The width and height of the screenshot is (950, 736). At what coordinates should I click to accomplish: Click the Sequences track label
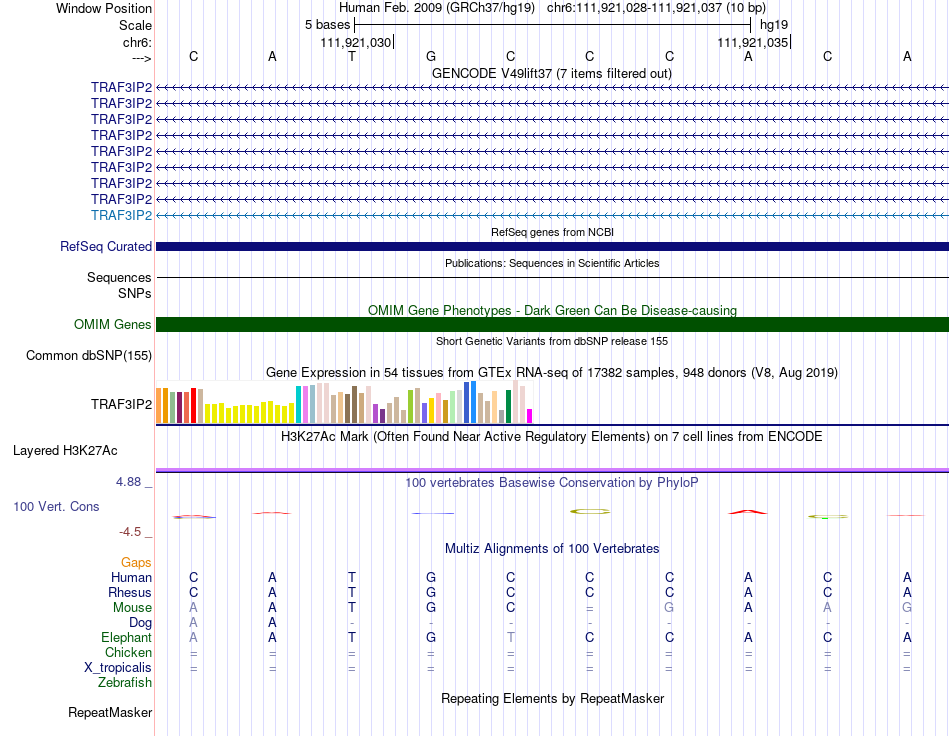click(119, 277)
